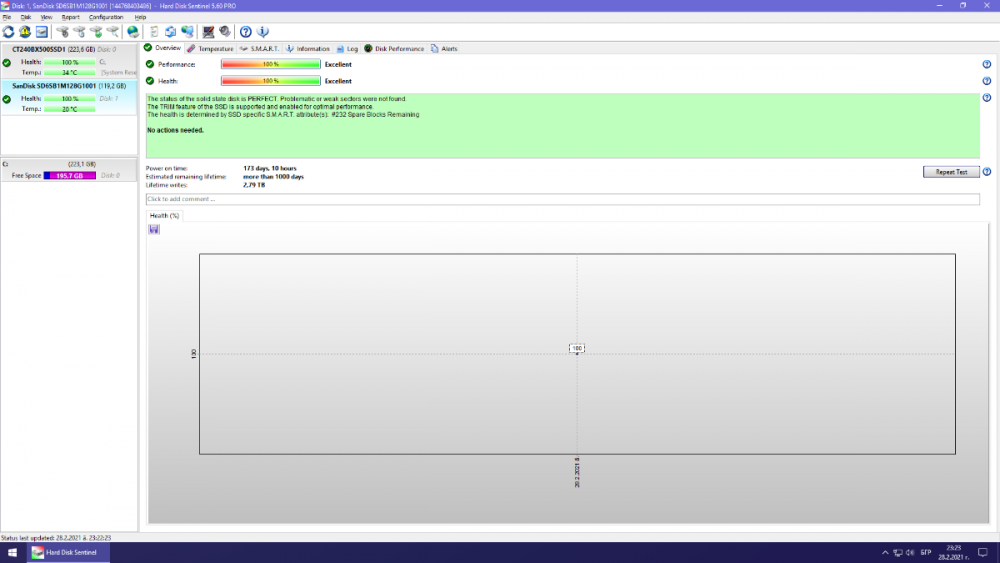Screen dimensions: 1000x563
Task: Open the Windows Start menu
Action: (x=13, y=552)
